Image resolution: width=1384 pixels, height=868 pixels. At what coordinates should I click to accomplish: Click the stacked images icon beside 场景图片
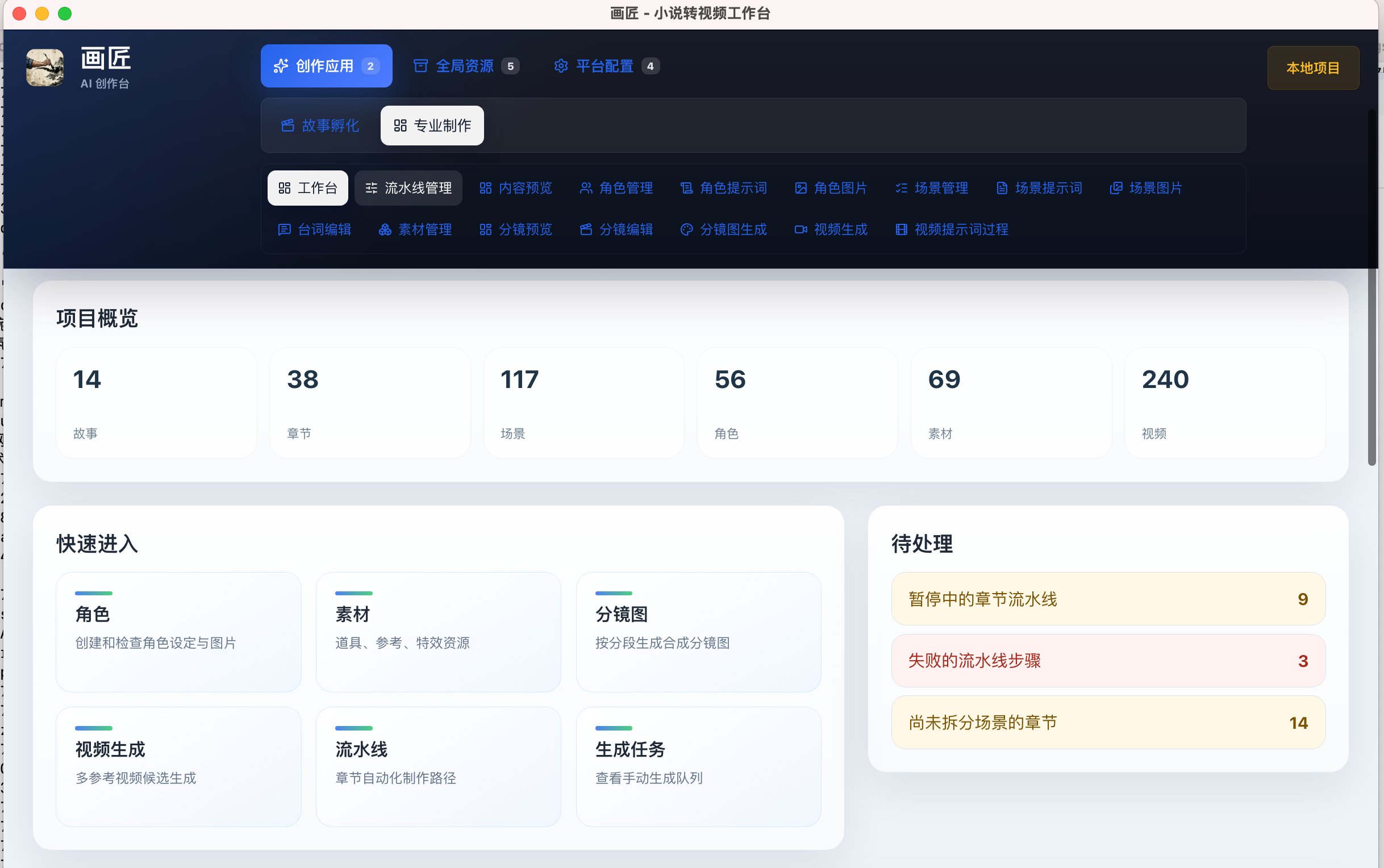pos(1116,188)
